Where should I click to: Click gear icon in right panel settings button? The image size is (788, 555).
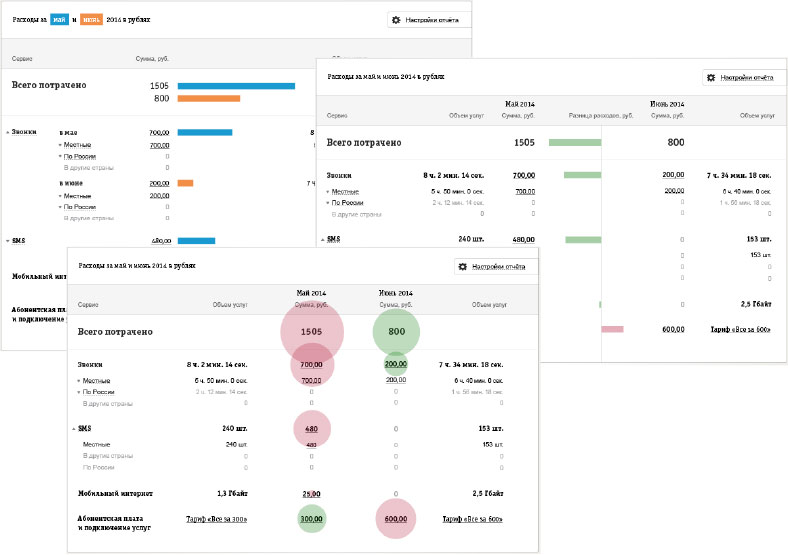coord(711,77)
